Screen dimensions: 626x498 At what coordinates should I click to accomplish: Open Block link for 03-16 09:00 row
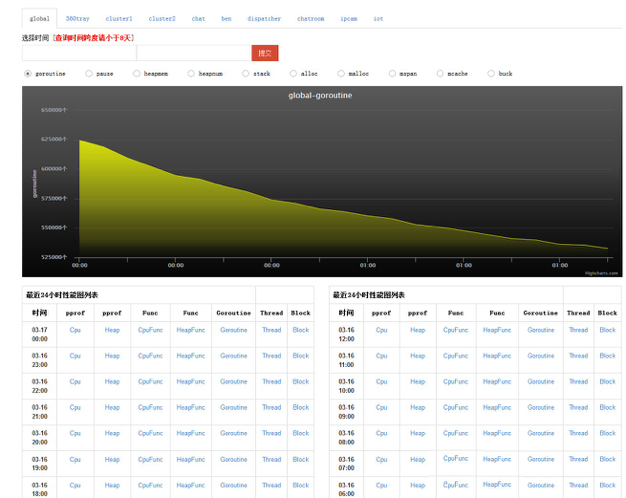click(607, 407)
